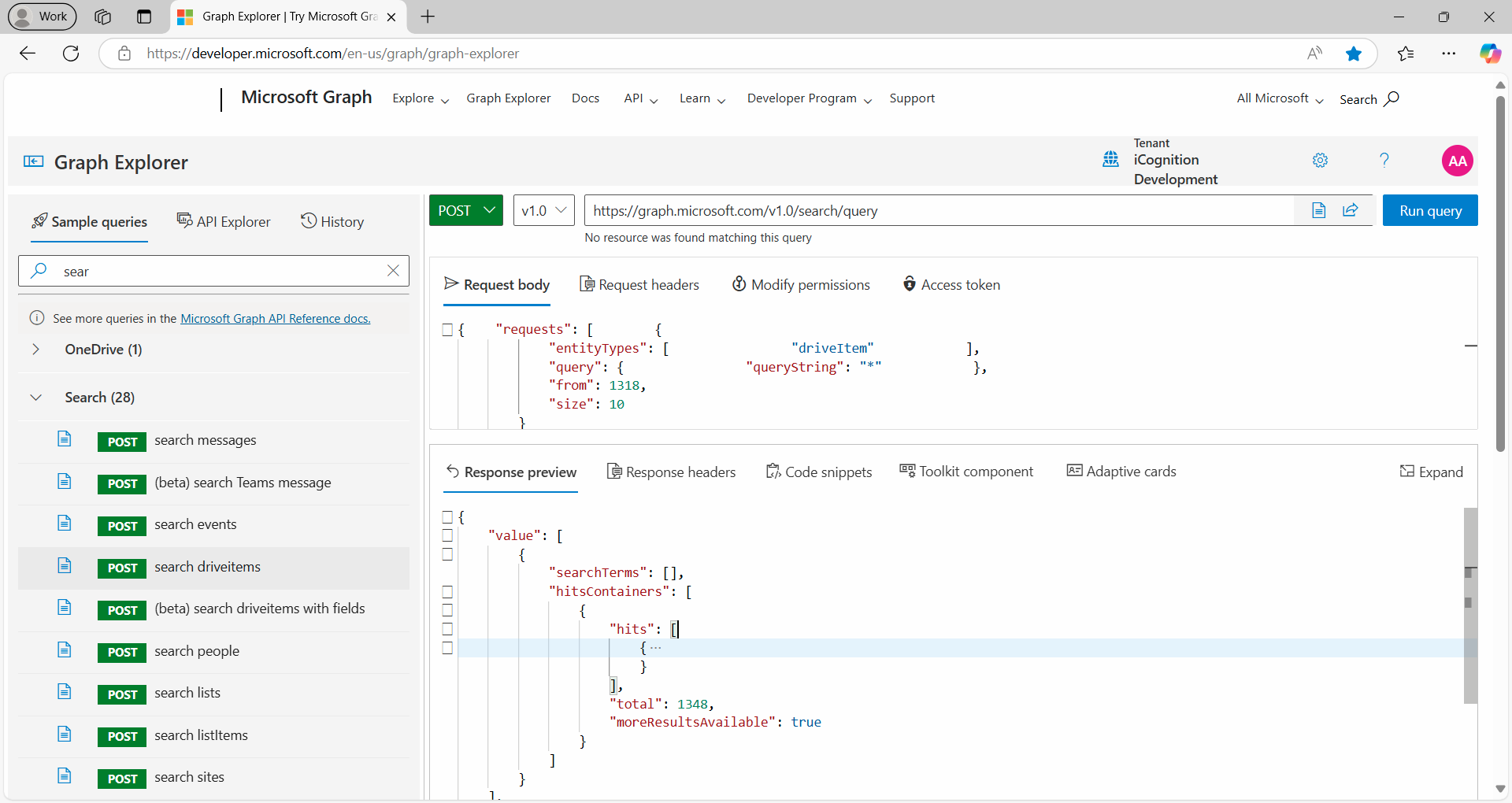The width and height of the screenshot is (1512, 803).
Task: Open the Docs nav link
Action: (585, 98)
